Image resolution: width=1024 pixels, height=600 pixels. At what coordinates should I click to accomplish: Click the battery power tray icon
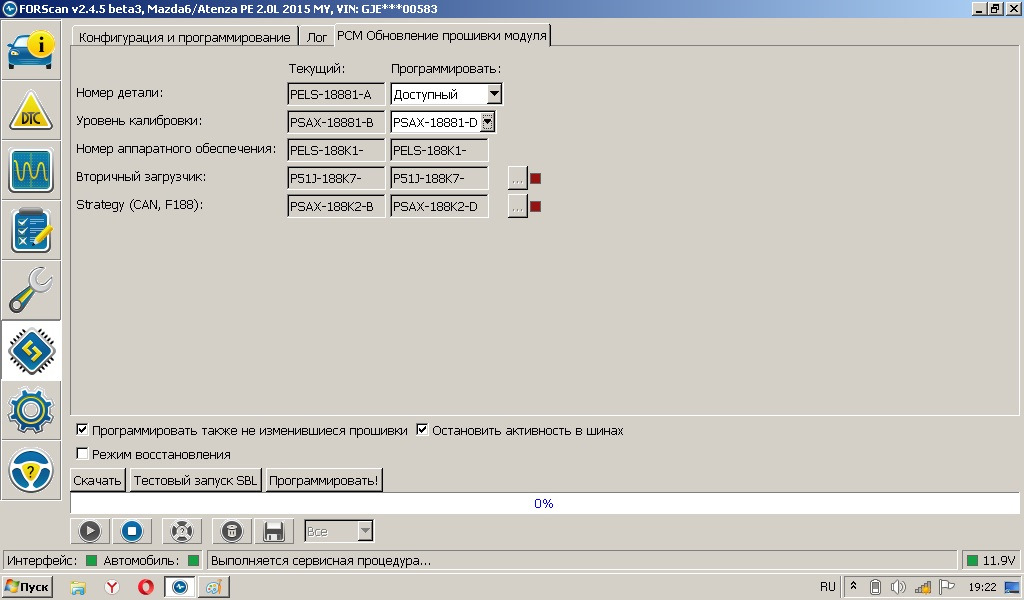[876, 587]
